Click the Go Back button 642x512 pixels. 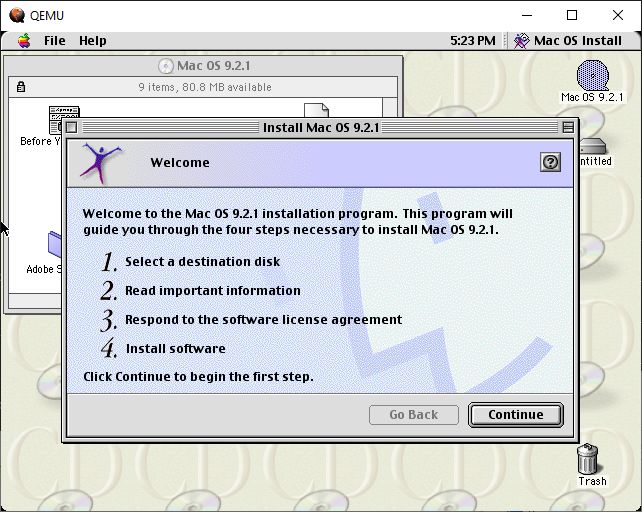pos(413,414)
